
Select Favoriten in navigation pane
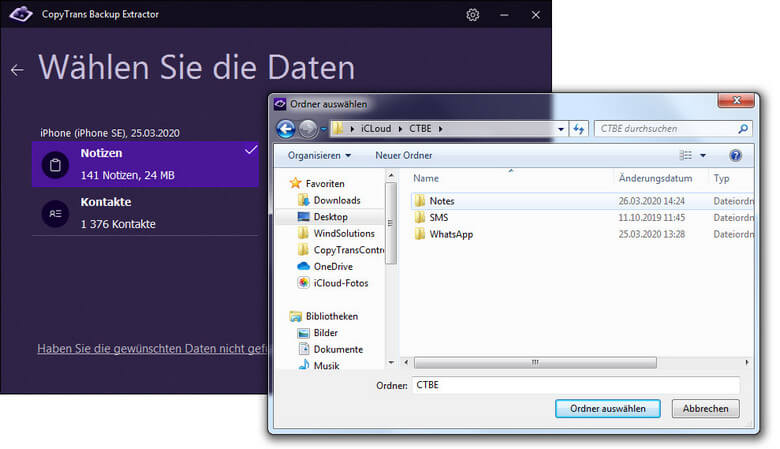click(325, 184)
